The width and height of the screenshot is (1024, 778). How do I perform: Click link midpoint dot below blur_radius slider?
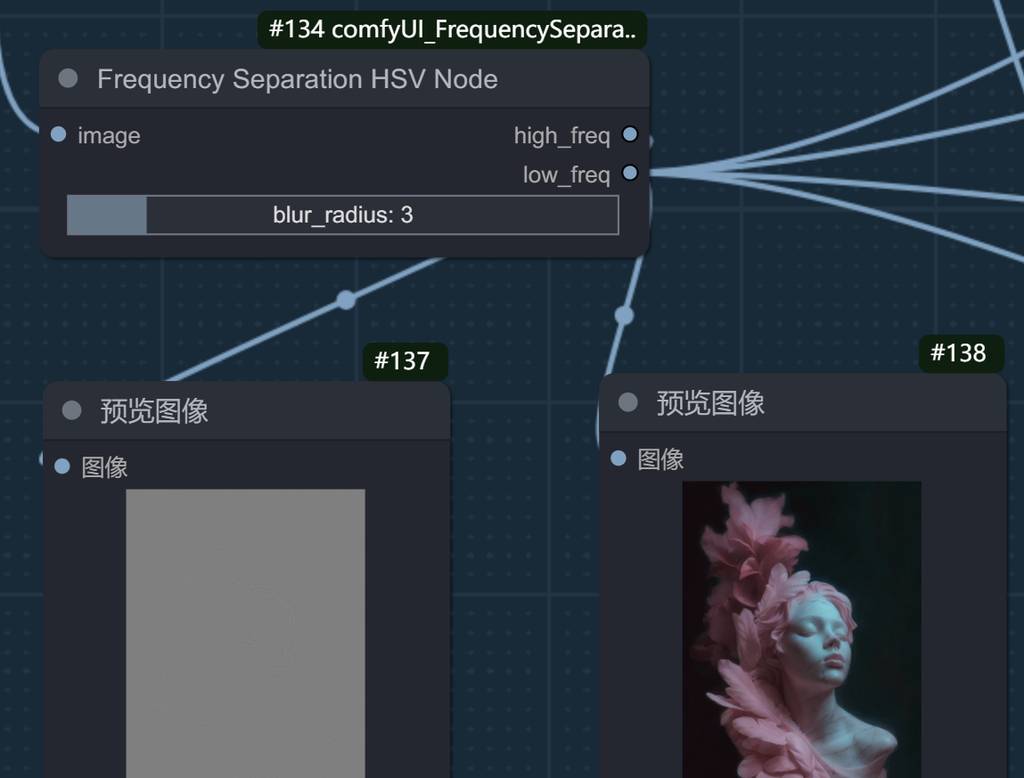[x=346, y=299]
